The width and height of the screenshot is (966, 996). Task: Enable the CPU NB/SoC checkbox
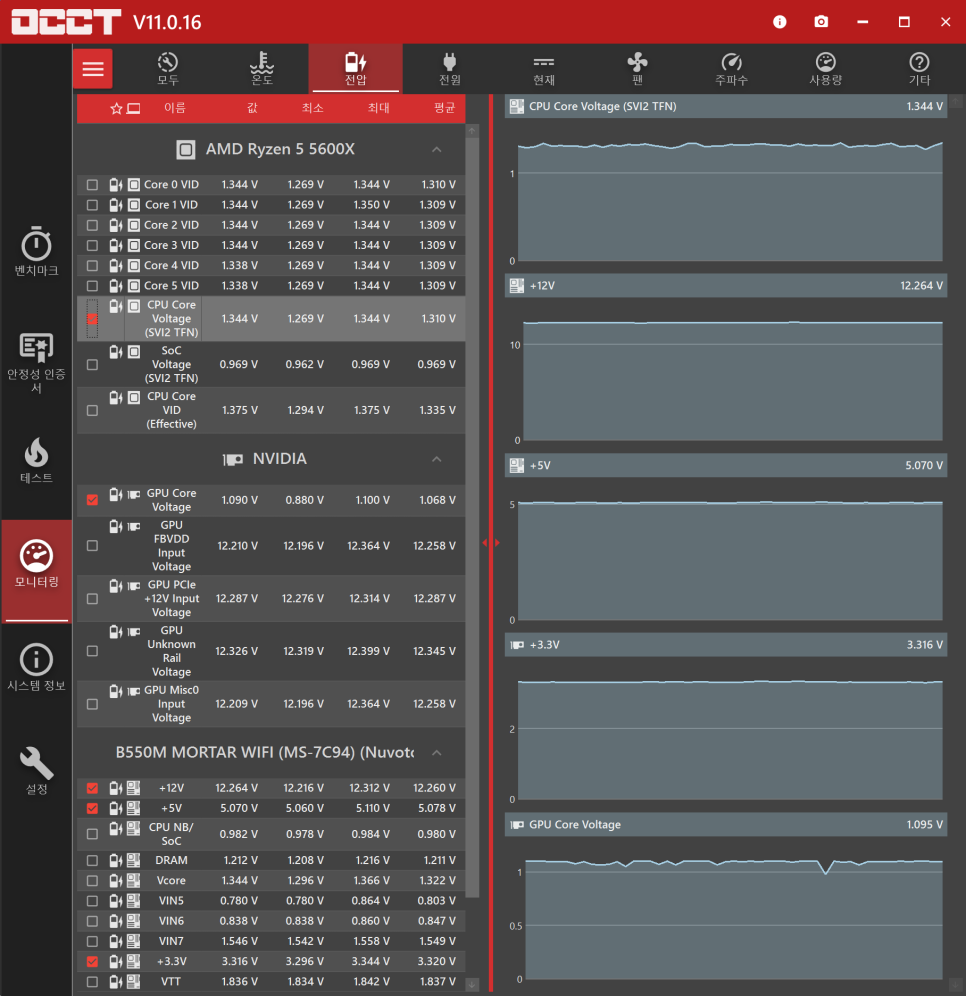(x=92, y=834)
